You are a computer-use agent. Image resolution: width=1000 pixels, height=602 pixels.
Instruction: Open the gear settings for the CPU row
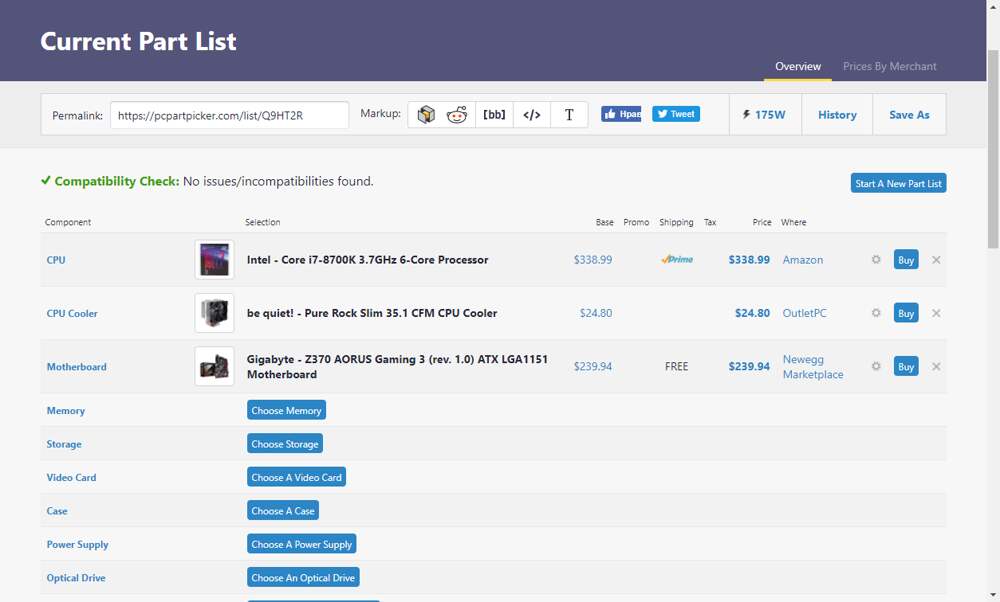[x=876, y=260]
